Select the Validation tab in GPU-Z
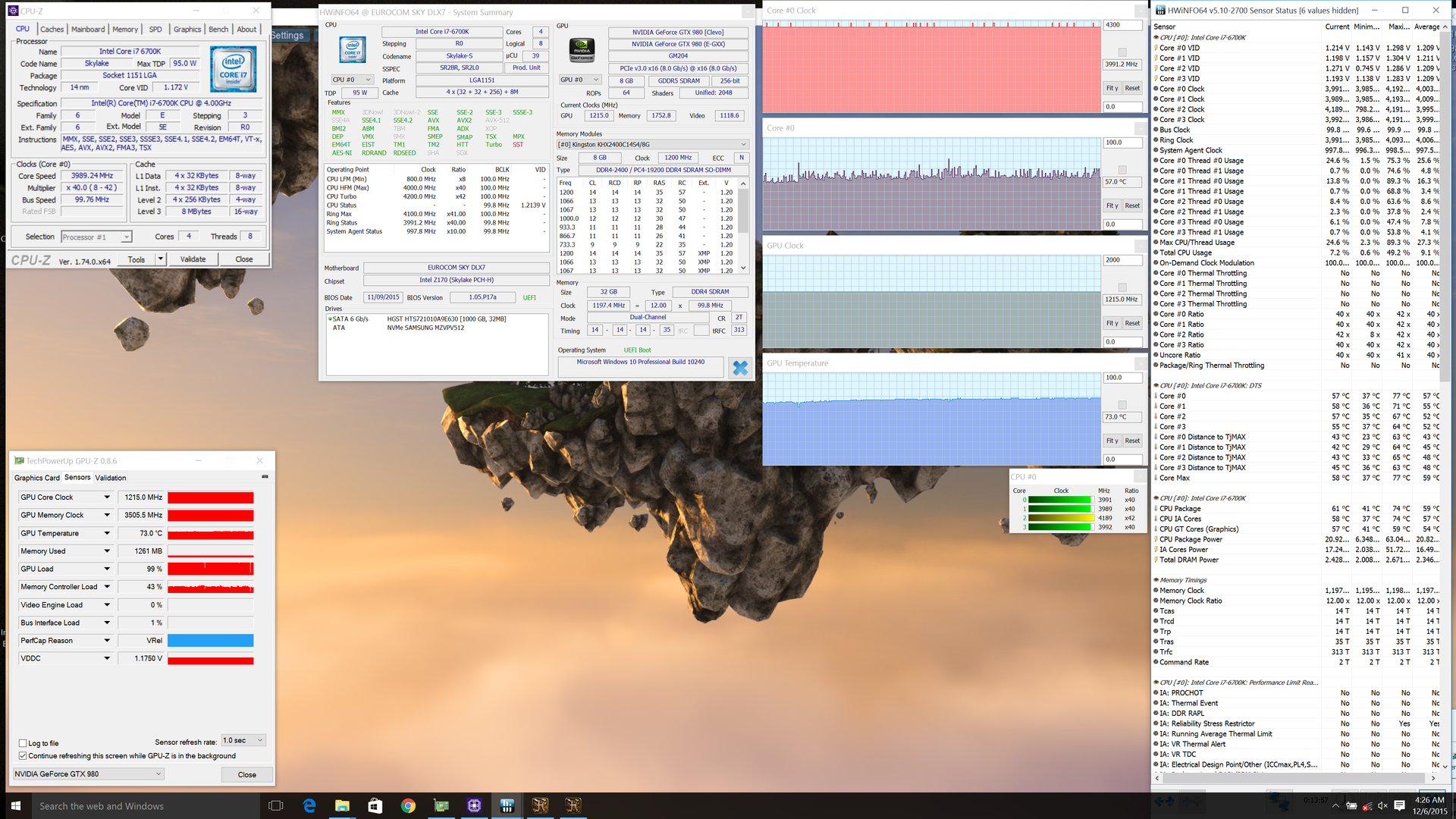Viewport: 1456px width, 819px height. 111,478
